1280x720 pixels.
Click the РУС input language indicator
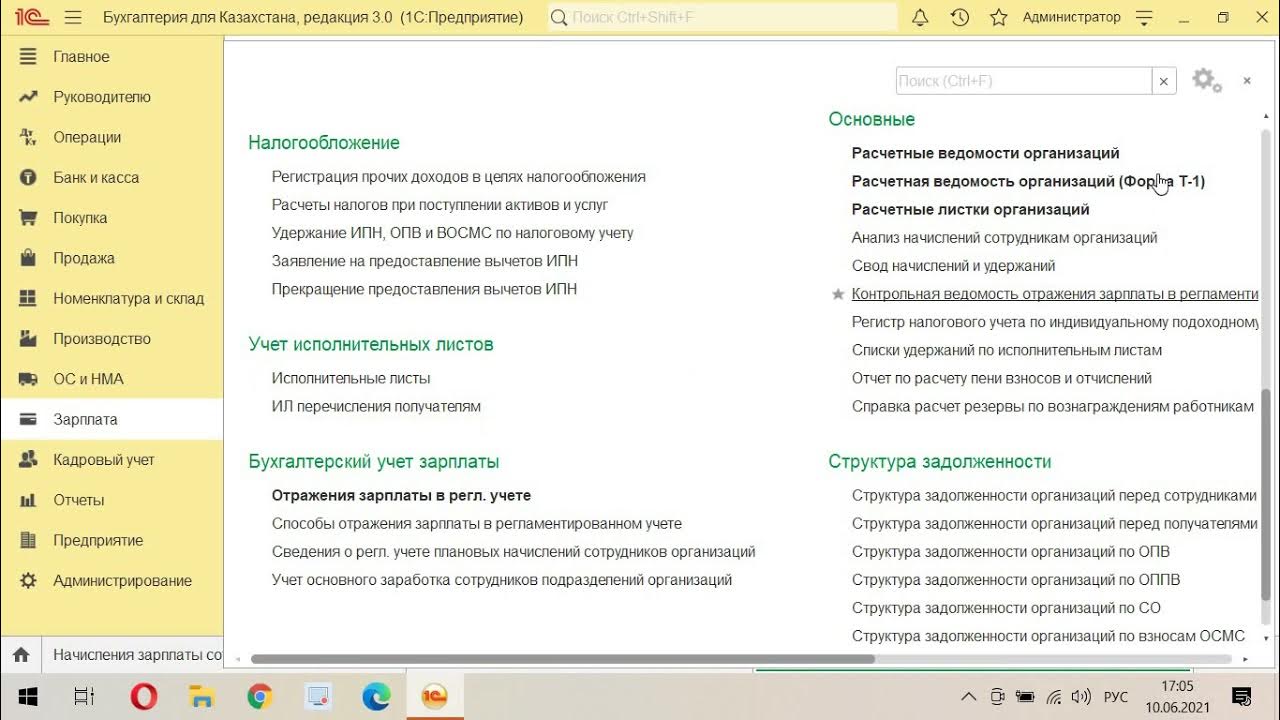point(1116,697)
